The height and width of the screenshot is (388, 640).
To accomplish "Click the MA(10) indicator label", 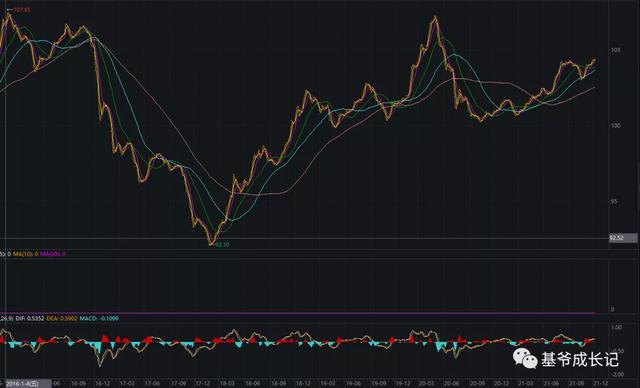I will (25, 254).
